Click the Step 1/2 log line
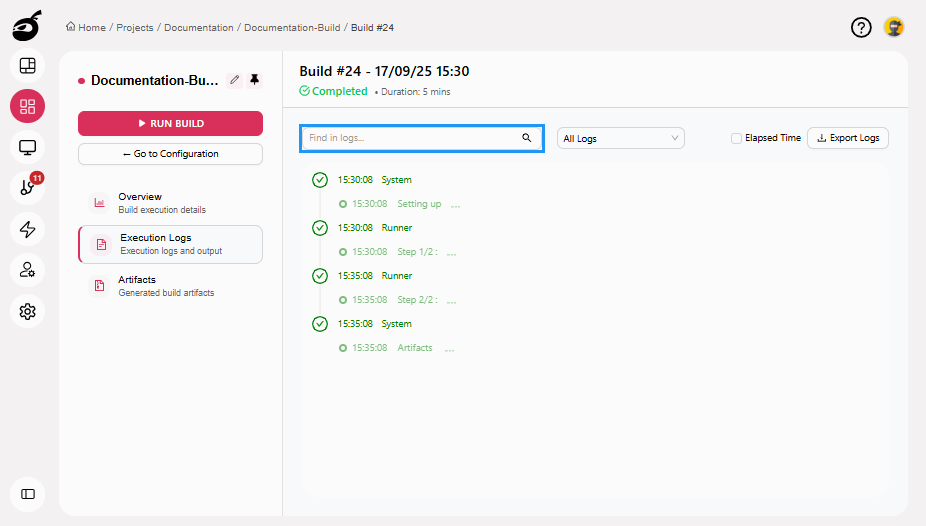Screen dimensions: 926x526 tap(418, 251)
